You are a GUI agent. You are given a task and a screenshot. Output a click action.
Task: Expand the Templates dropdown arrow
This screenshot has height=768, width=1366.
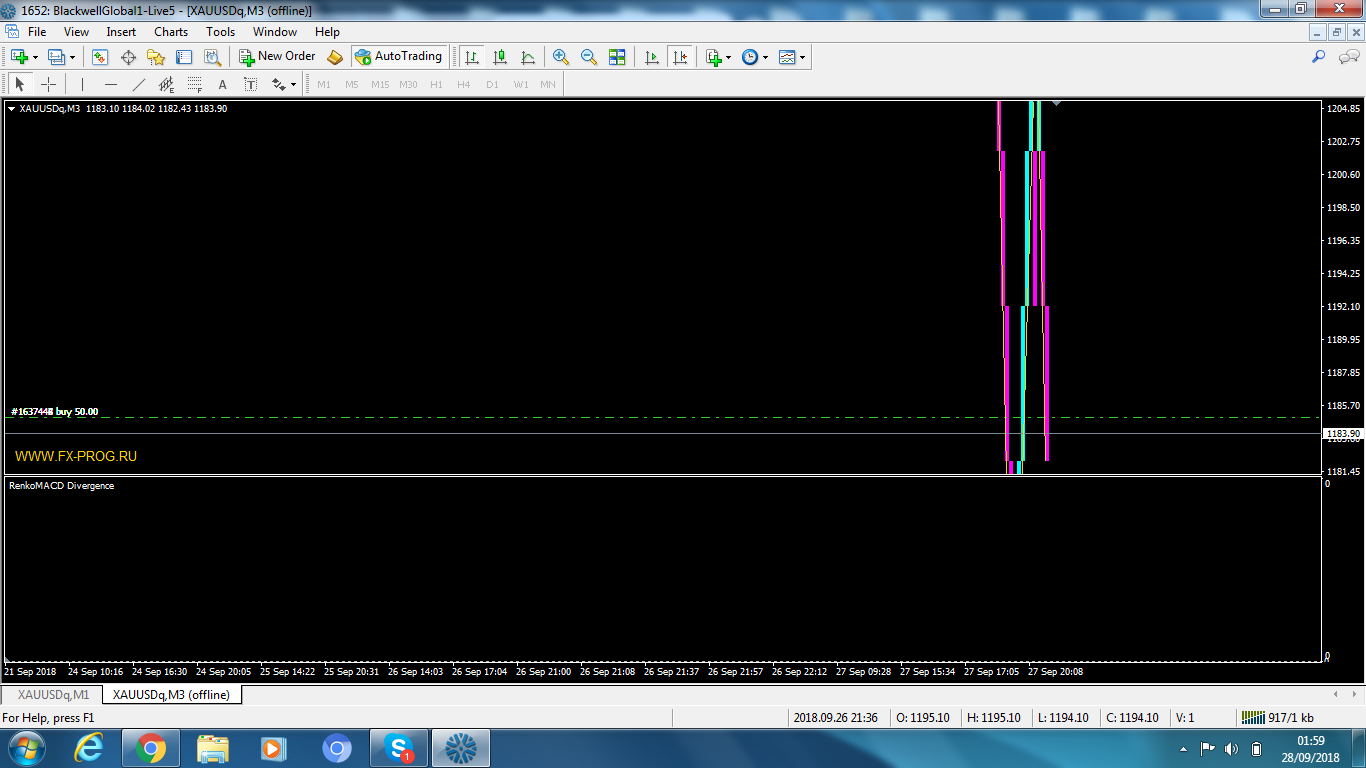coord(802,57)
